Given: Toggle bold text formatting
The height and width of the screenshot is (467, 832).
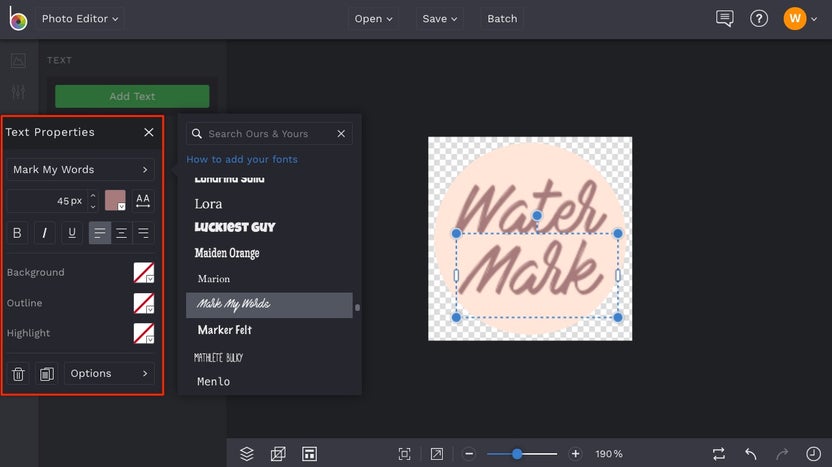Looking at the screenshot, I should pos(18,233).
